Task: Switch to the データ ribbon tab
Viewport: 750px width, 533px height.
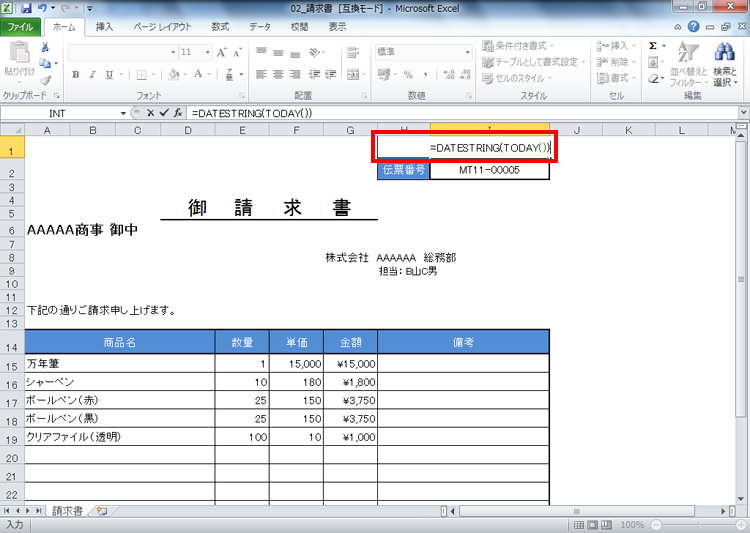Action: 260,27
